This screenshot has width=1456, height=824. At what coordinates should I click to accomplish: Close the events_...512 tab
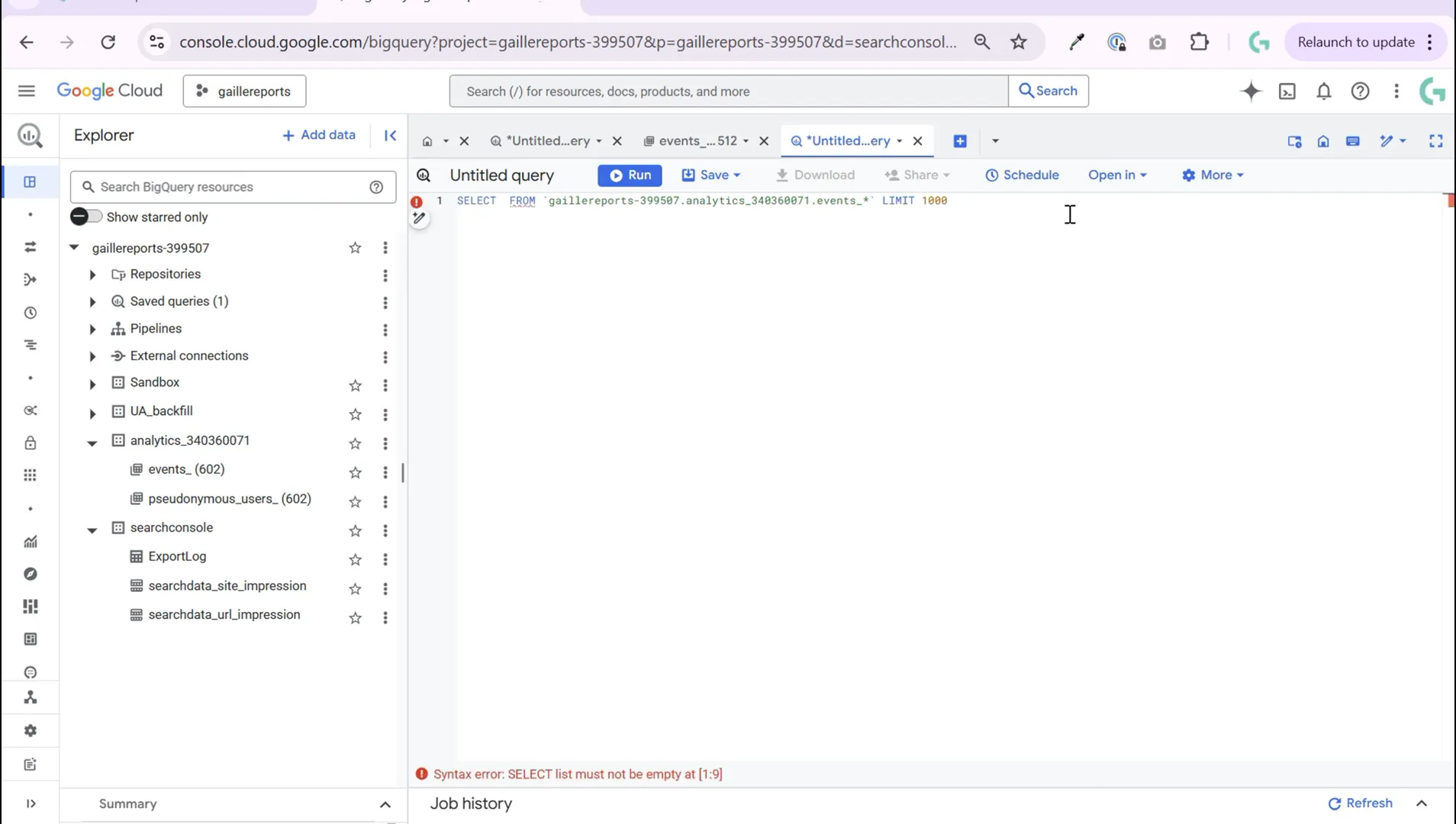coord(764,141)
